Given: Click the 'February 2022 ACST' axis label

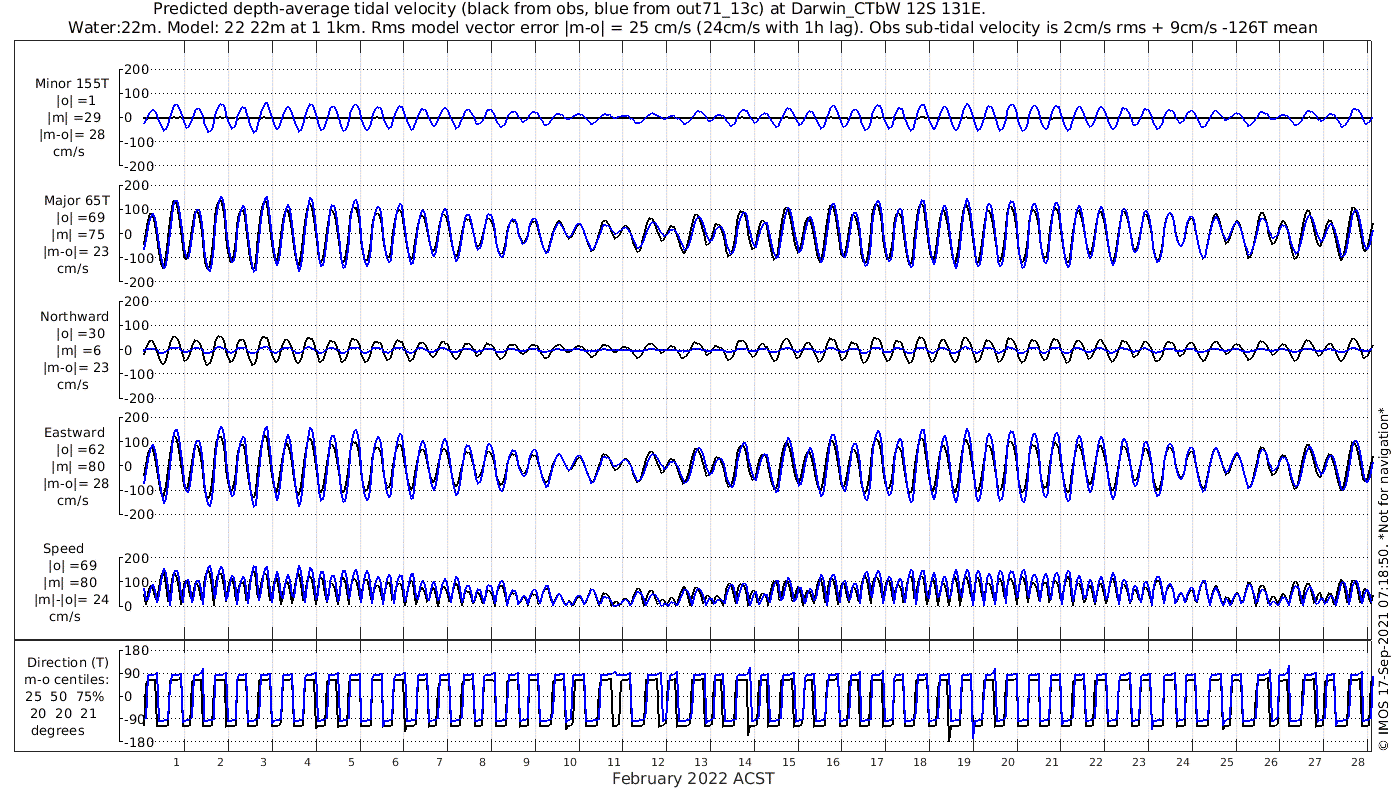Looking at the screenshot, I should [693, 778].
